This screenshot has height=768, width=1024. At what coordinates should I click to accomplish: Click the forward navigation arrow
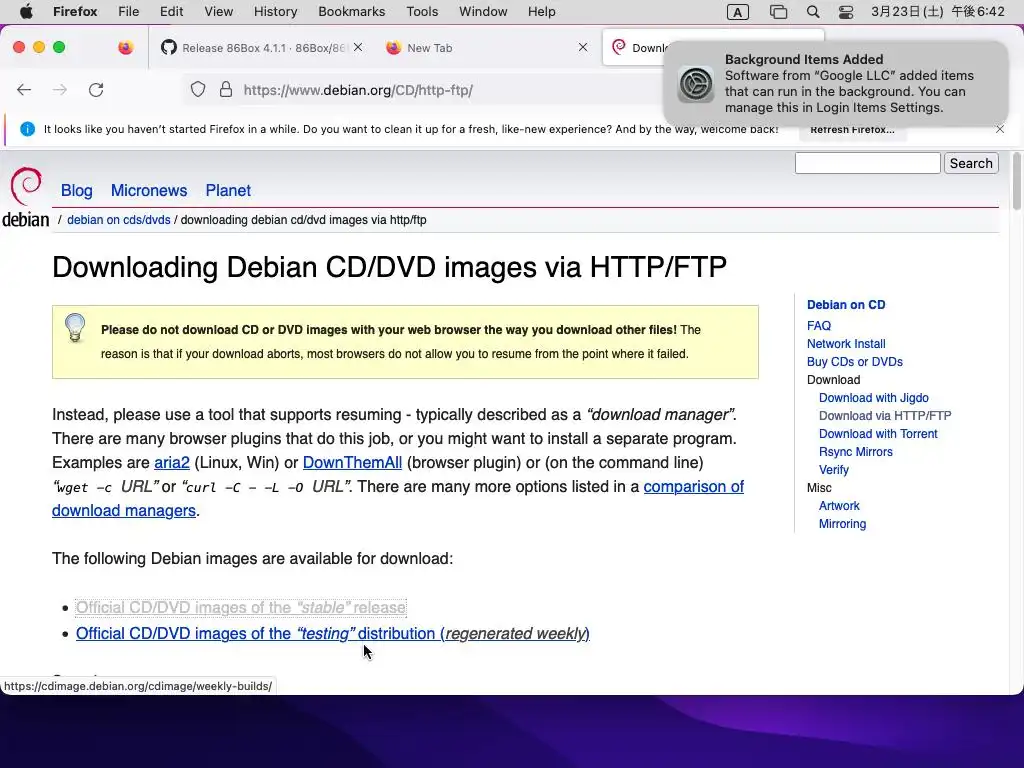60,89
